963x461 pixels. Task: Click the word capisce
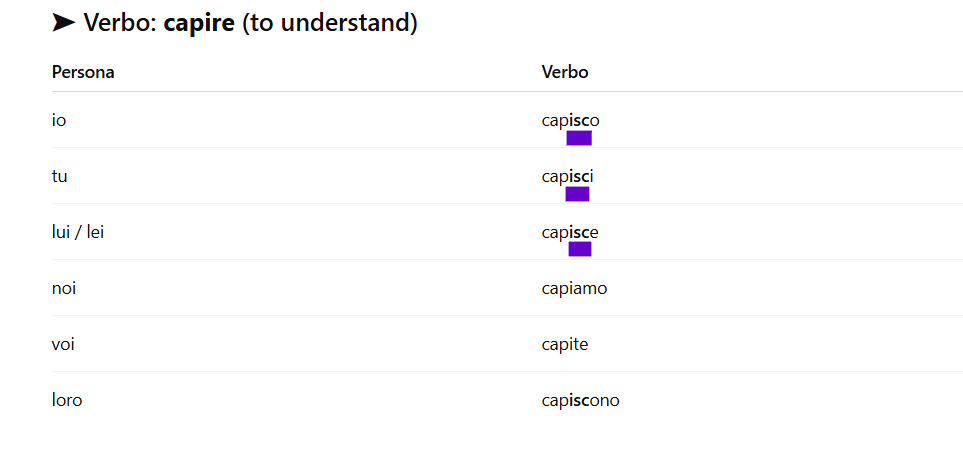[570, 233]
